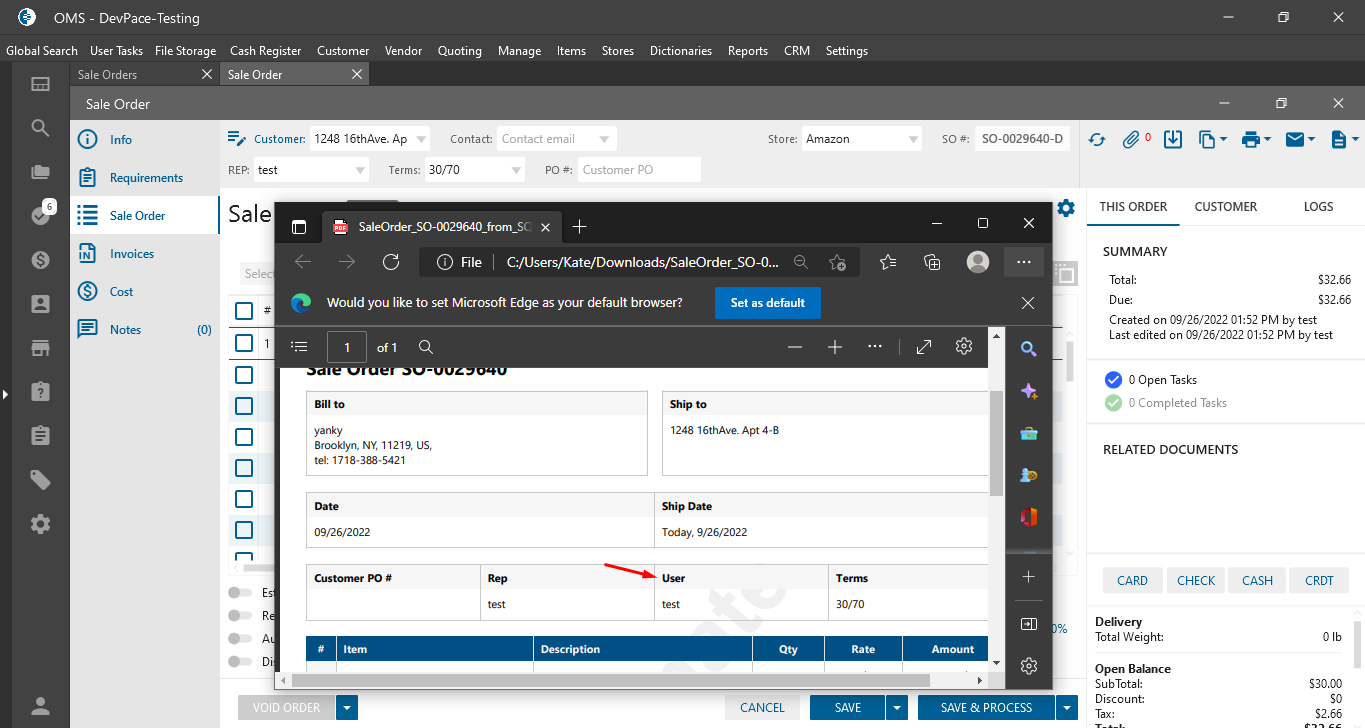Zoom out the PDF with minus icon
1365x728 pixels.
tap(795, 347)
